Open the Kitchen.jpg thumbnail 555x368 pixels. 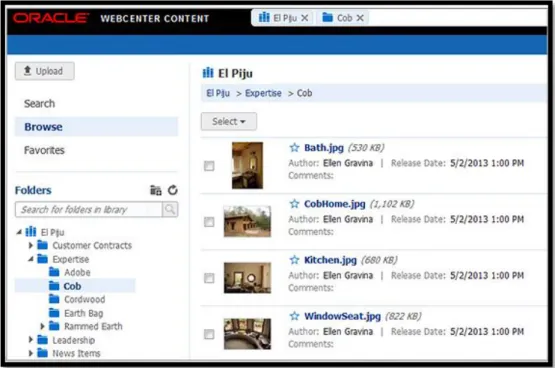tap(247, 278)
